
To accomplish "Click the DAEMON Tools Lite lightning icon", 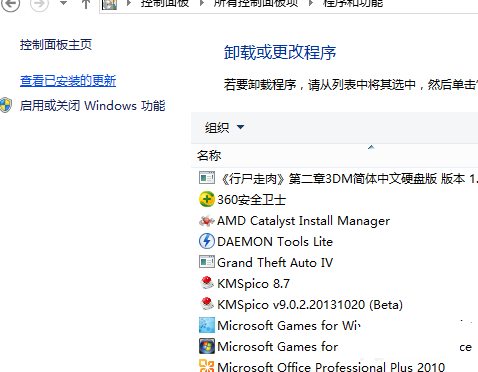I will coord(207,241).
